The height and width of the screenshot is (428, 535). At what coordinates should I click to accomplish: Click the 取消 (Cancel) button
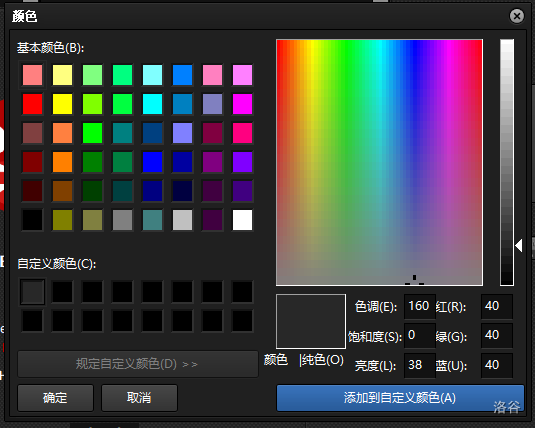coord(139,398)
